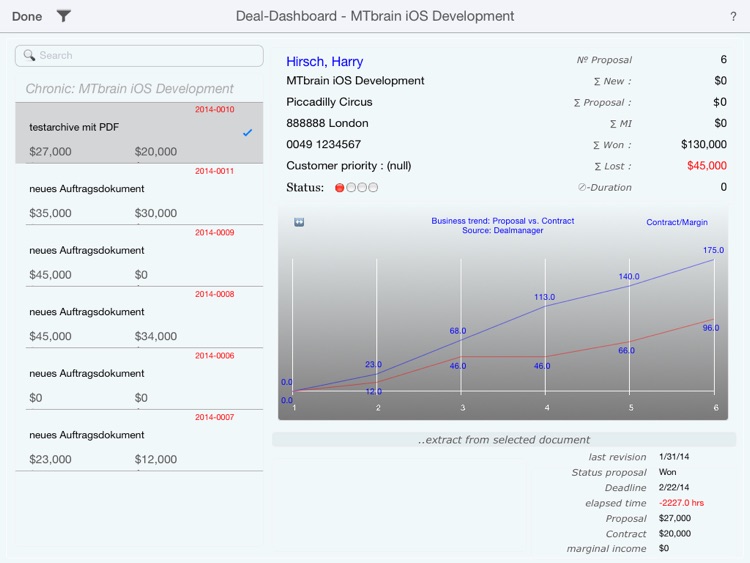Click the Ø-Duration value 0
Screen dimensions: 750x563
point(724,187)
